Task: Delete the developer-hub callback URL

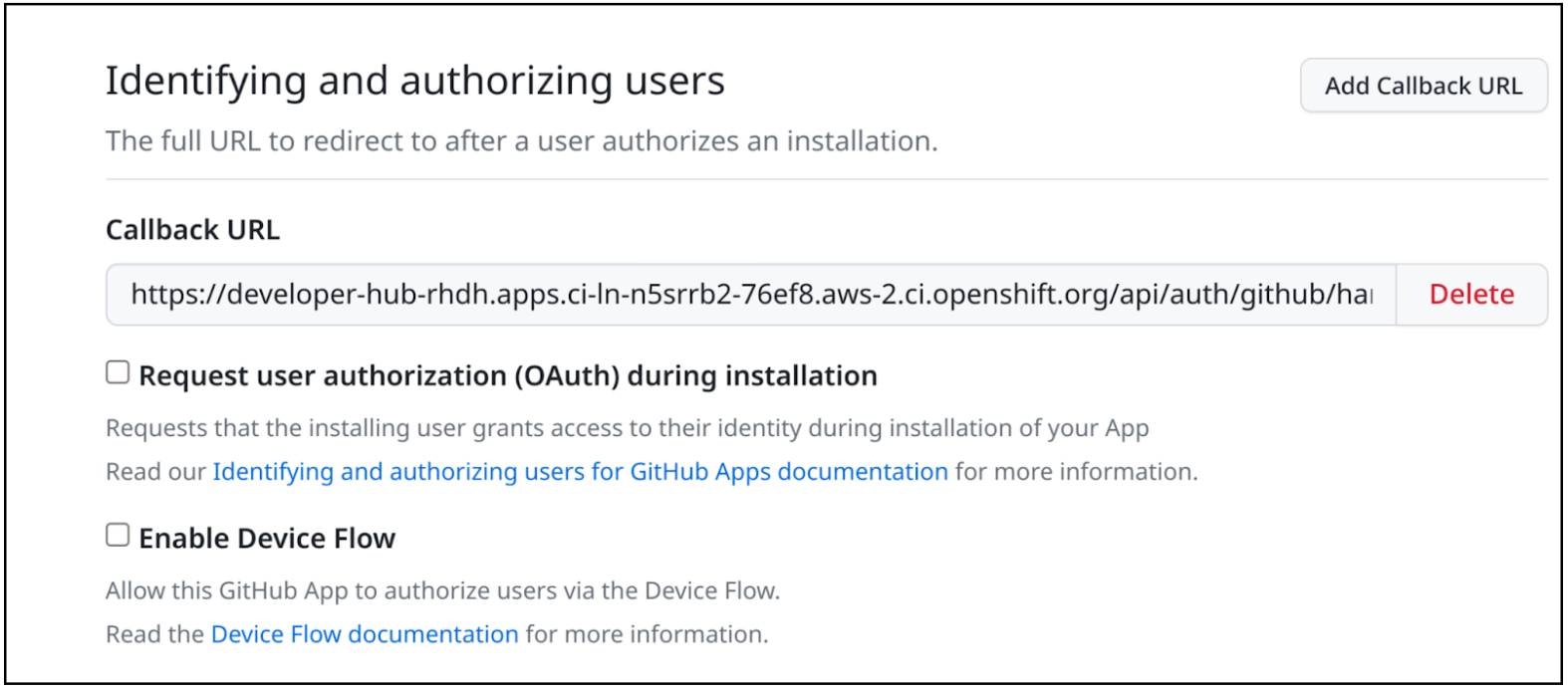Action: (x=1470, y=295)
